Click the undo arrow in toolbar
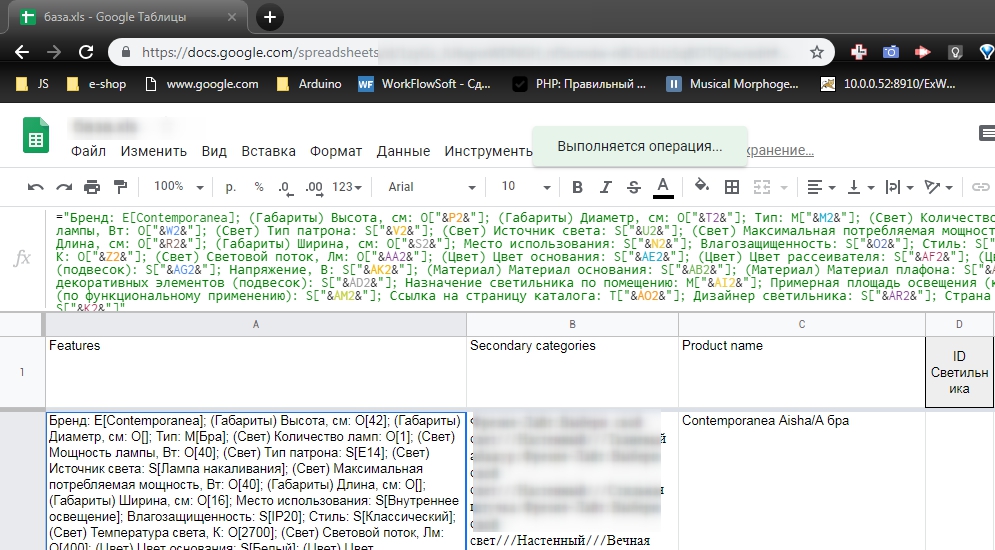This screenshot has width=995, height=550. 36,187
